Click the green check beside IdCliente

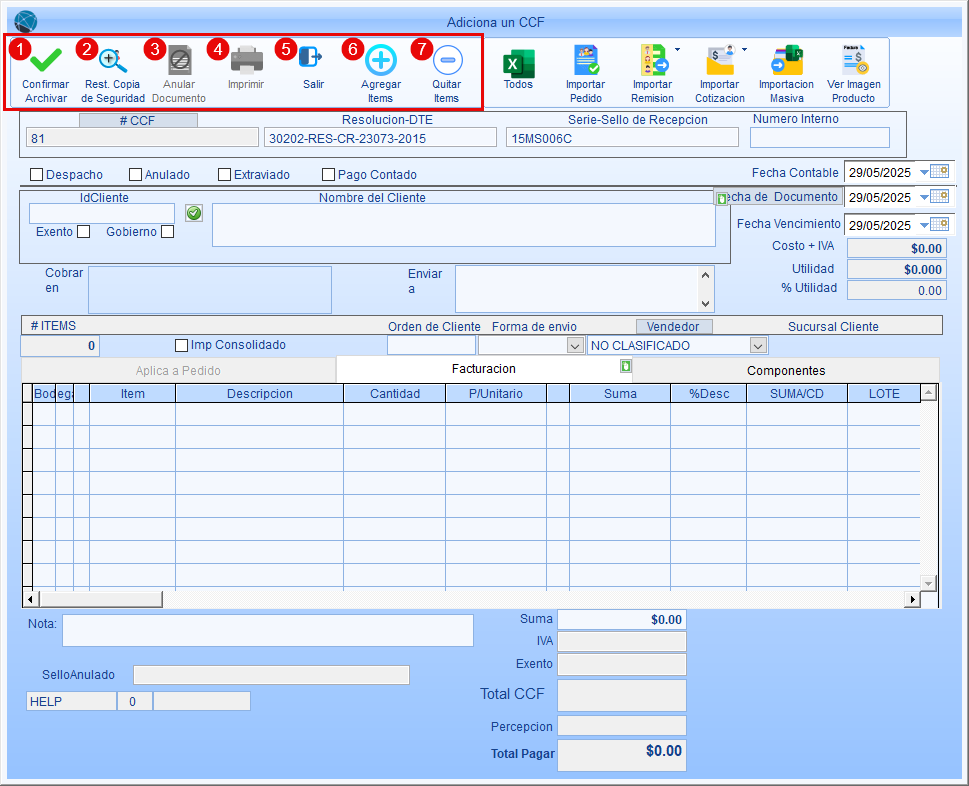(194, 213)
